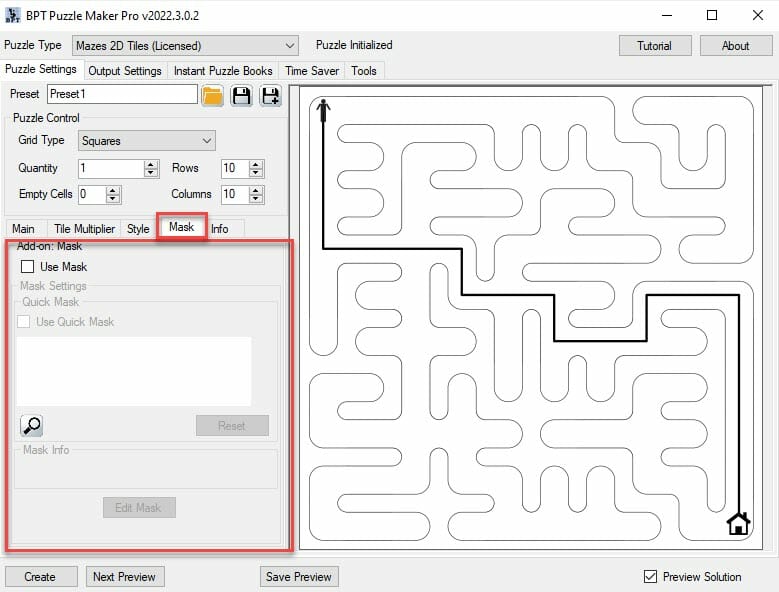779x592 pixels.
Task: Open the Output Settings tab
Action: click(125, 71)
